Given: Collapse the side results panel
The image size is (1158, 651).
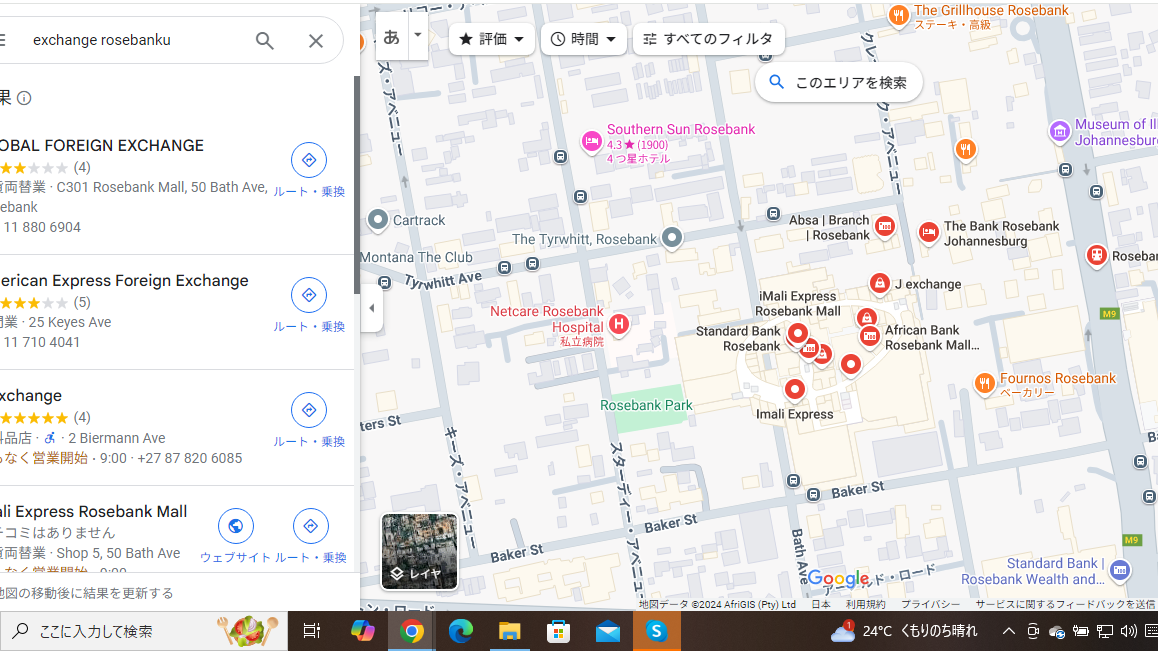Looking at the screenshot, I should point(371,308).
